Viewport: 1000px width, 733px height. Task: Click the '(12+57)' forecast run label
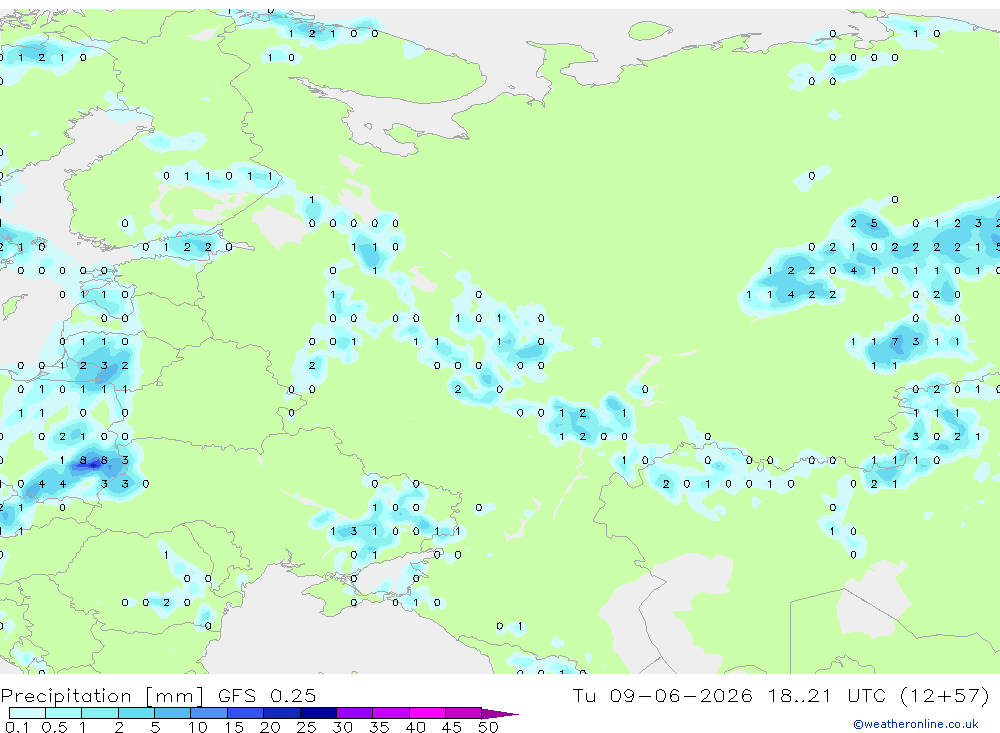945,695
